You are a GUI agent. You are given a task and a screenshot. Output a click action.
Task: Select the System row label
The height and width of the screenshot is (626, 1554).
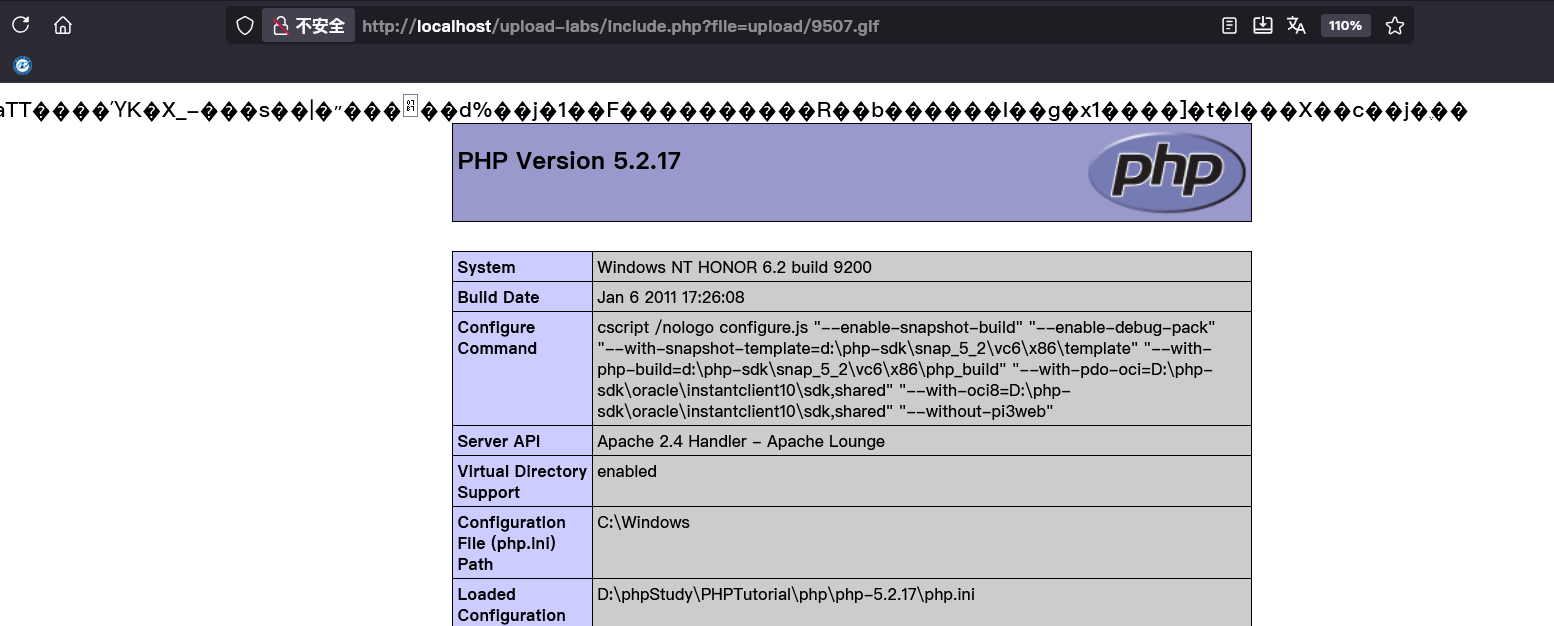click(x=487, y=267)
